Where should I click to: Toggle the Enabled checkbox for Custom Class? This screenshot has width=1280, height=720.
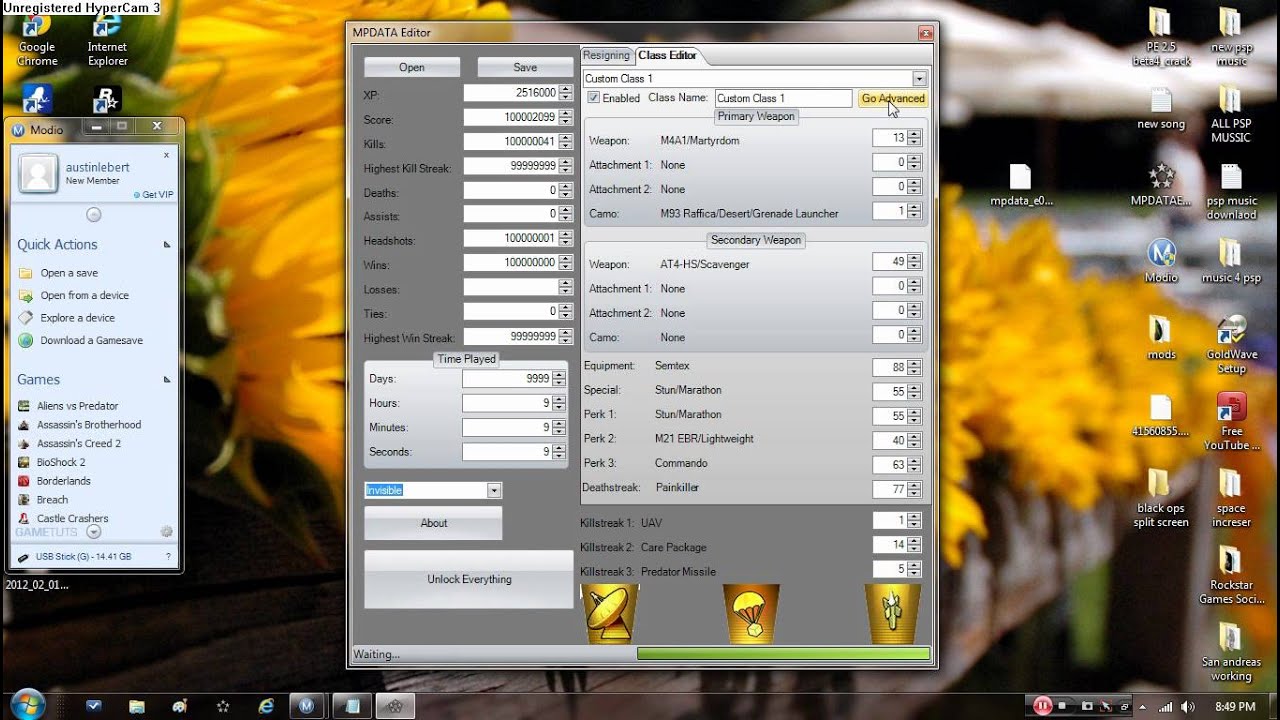click(x=594, y=98)
